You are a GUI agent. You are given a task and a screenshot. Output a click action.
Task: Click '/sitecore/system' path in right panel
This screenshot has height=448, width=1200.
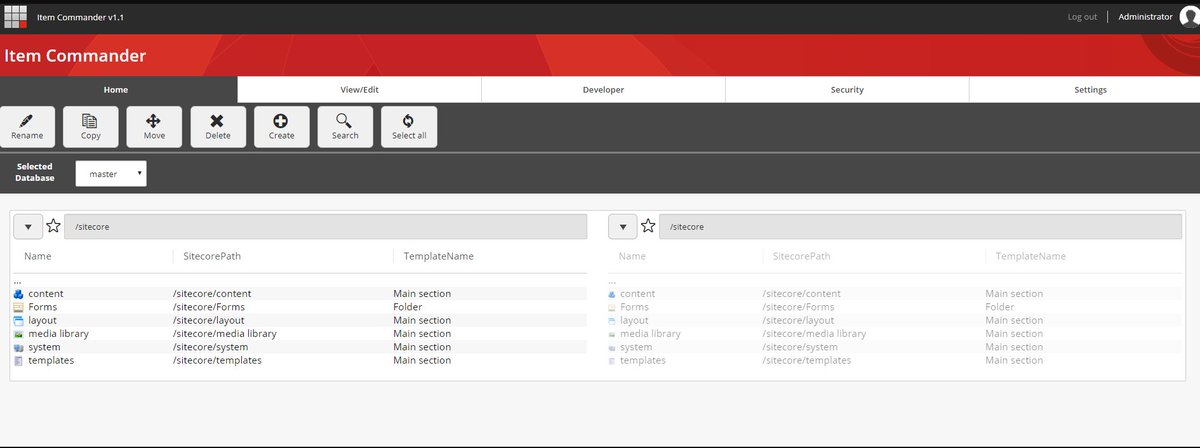800,347
